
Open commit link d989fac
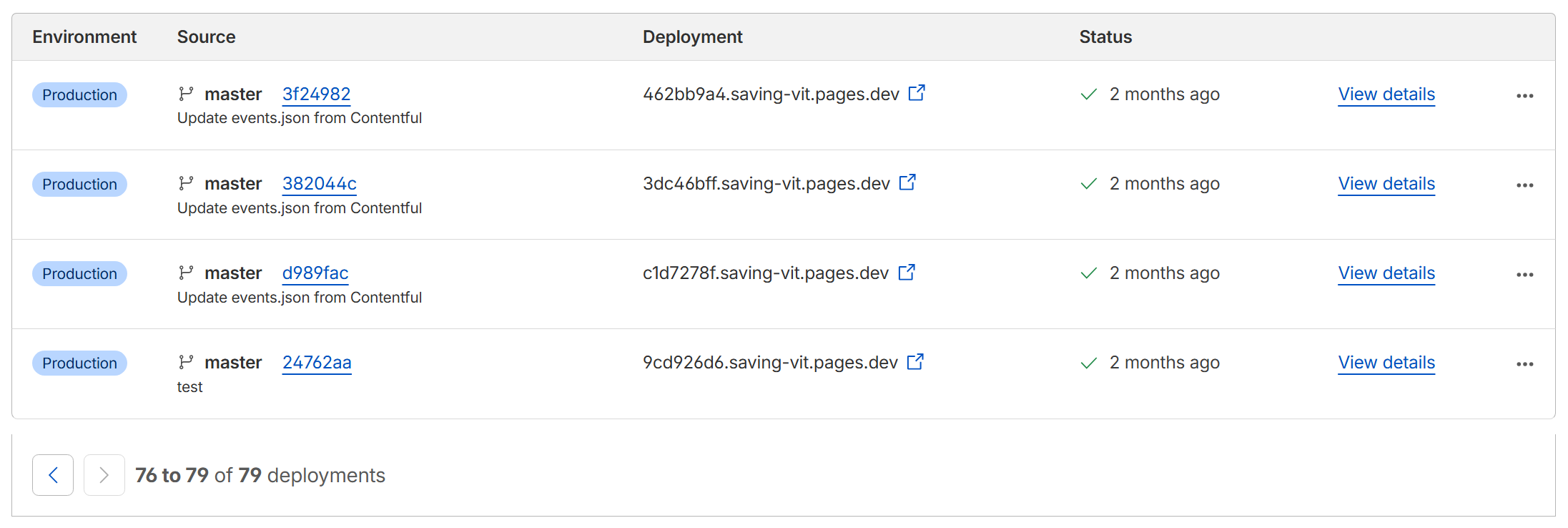(x=315, y=273)
